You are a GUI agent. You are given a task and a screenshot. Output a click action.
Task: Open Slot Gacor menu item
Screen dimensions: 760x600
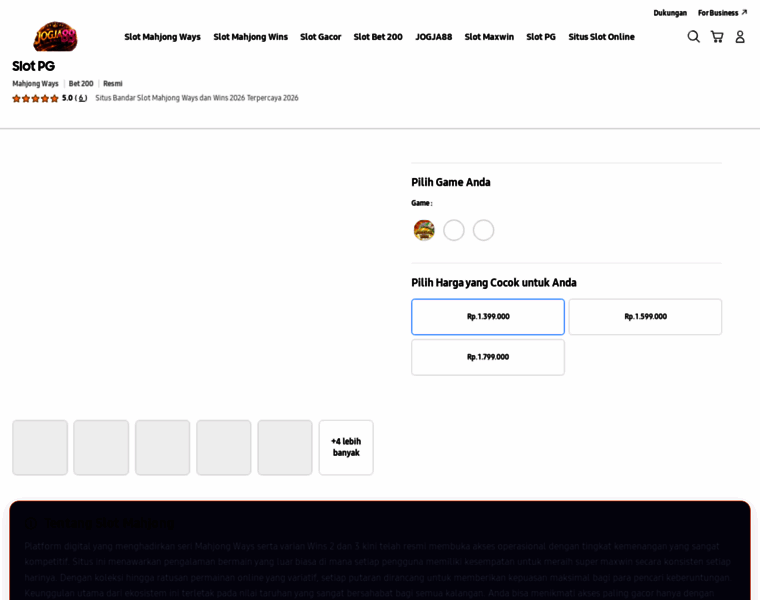tap(320, 37)
